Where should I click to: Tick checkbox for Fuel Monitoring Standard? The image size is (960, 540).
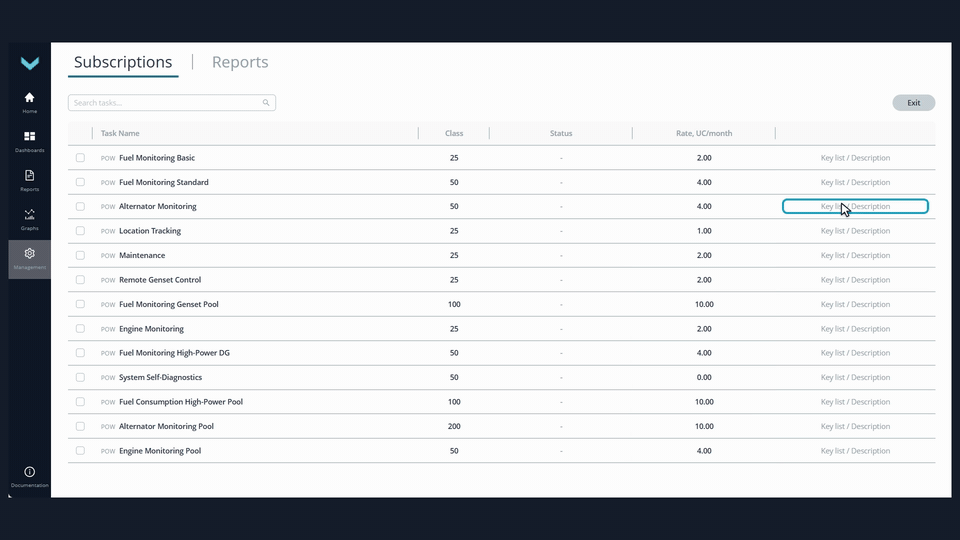(80, 182)
